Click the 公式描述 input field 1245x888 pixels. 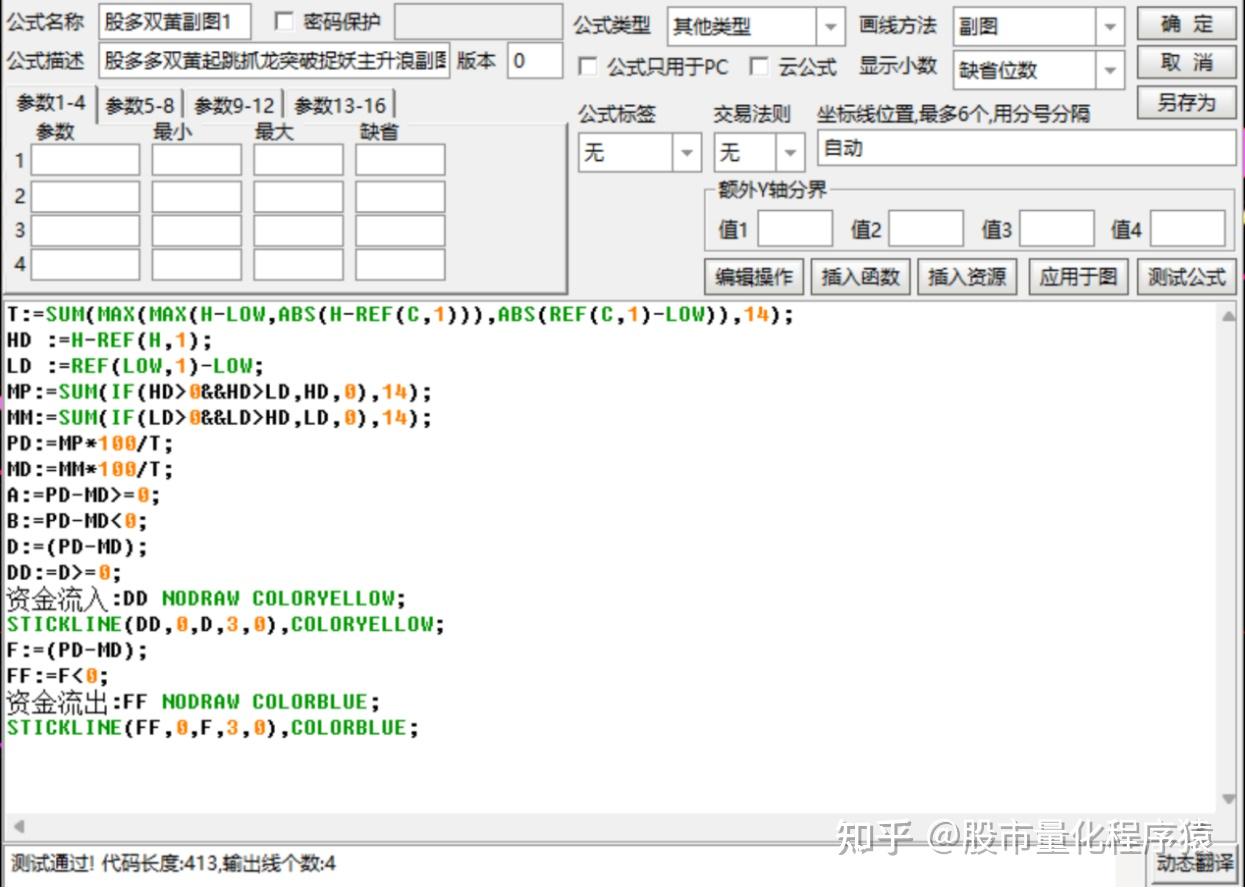[x=275, y=61]
